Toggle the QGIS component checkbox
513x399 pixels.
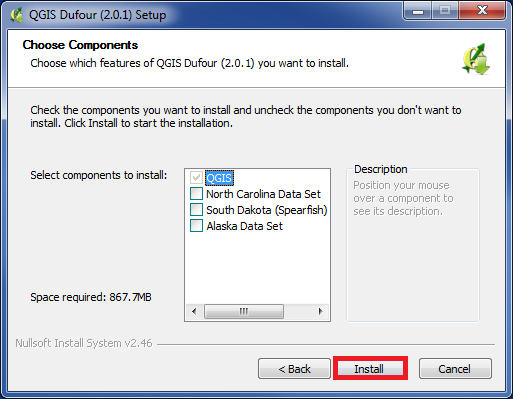196,178
